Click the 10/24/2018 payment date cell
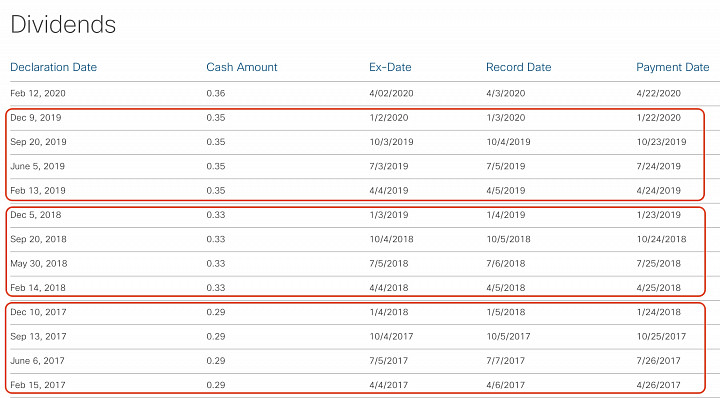Viewport: 720px width, 398px height. 661,239
